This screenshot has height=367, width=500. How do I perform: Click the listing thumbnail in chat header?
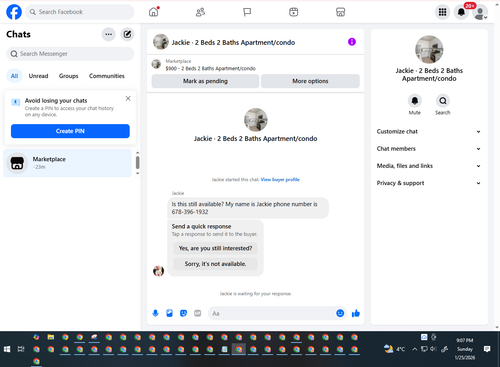(161, 42)
